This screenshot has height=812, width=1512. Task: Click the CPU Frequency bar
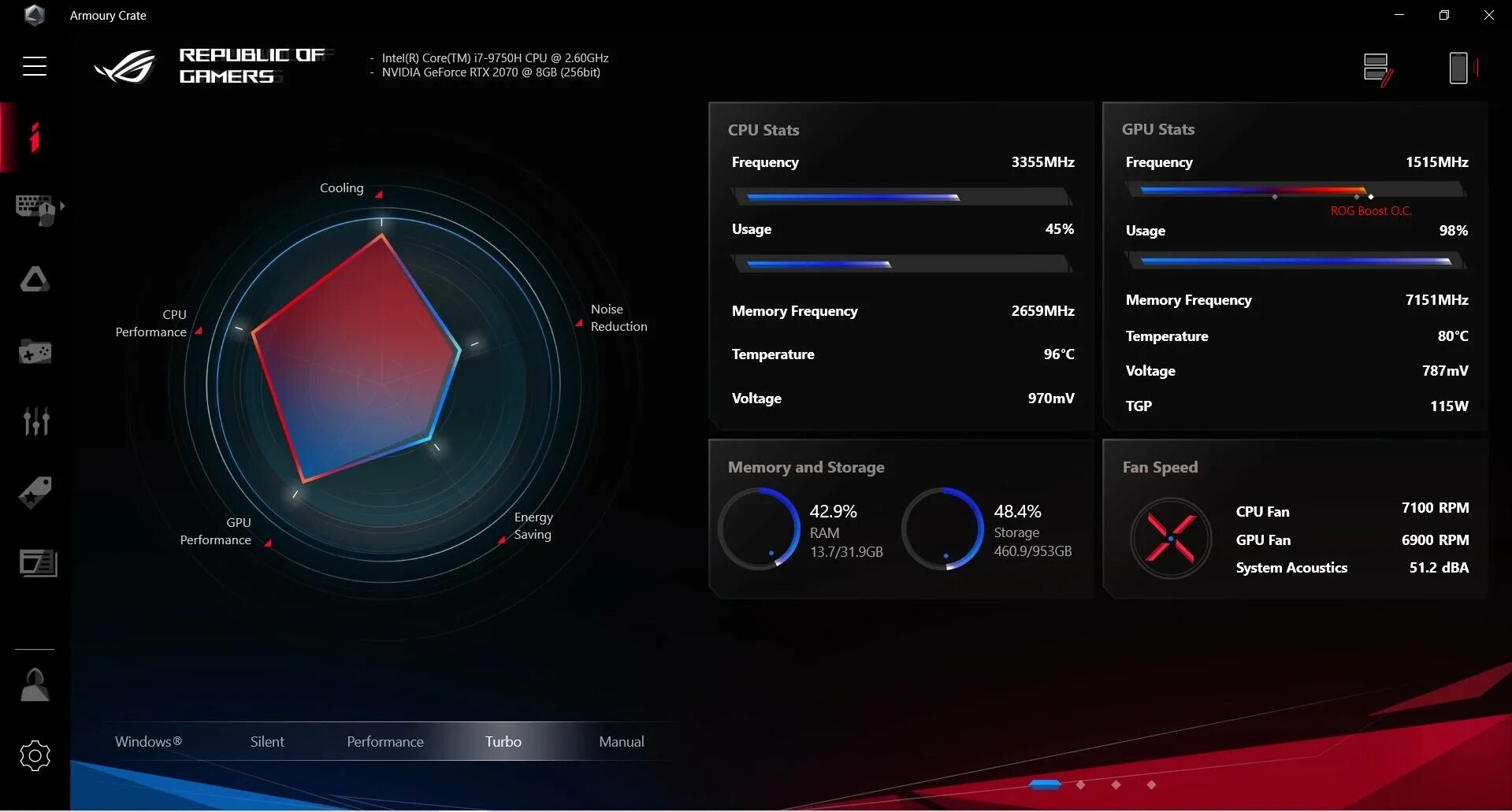click(x=902, y=197)
